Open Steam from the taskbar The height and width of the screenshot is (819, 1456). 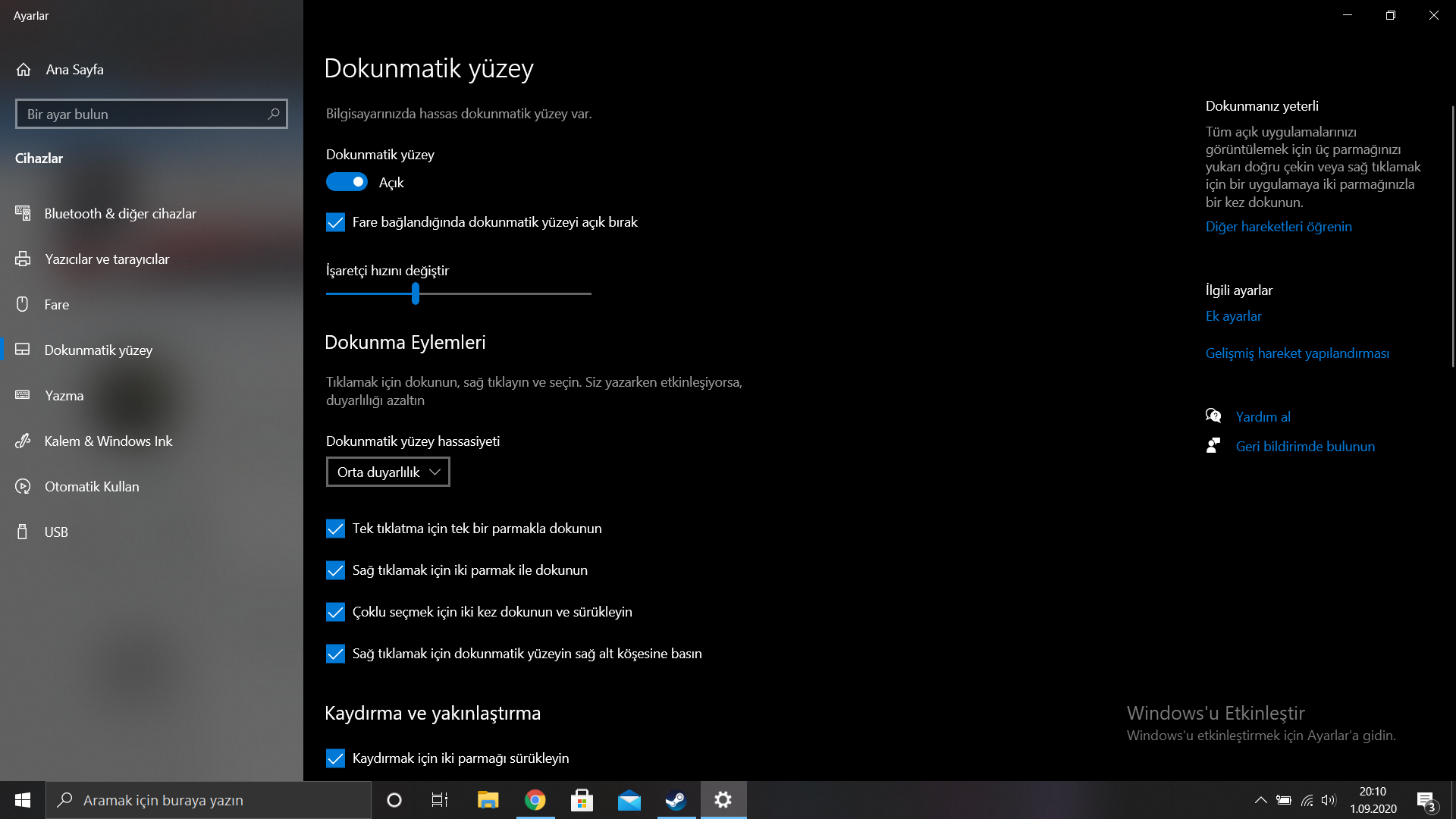[x=675, y=800]
